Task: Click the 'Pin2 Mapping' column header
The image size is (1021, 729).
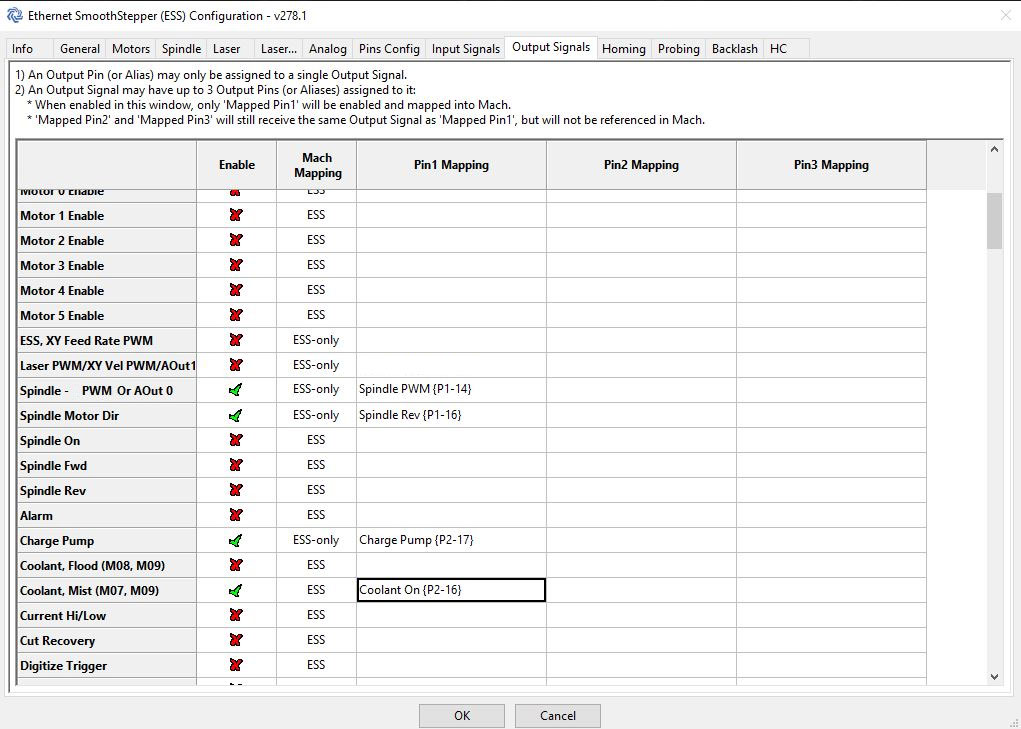Action: coord(641,165)
